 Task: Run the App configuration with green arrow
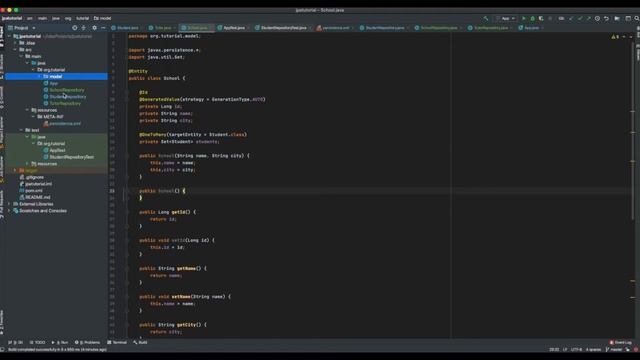(524, 18)
